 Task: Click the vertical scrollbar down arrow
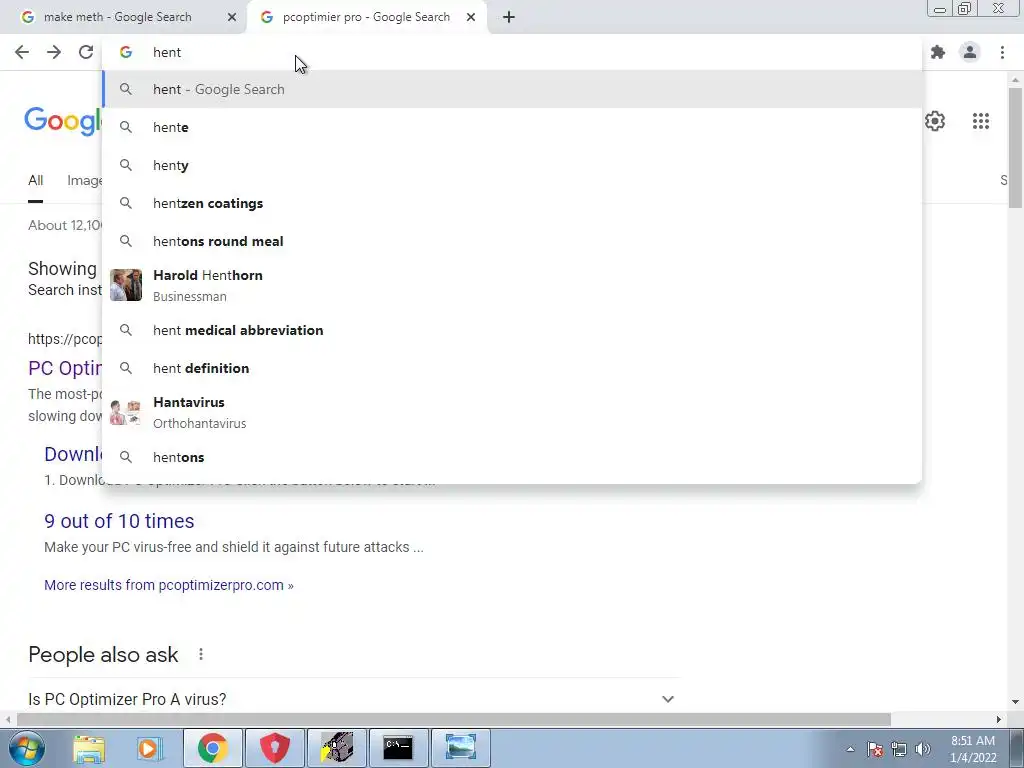1015,703
